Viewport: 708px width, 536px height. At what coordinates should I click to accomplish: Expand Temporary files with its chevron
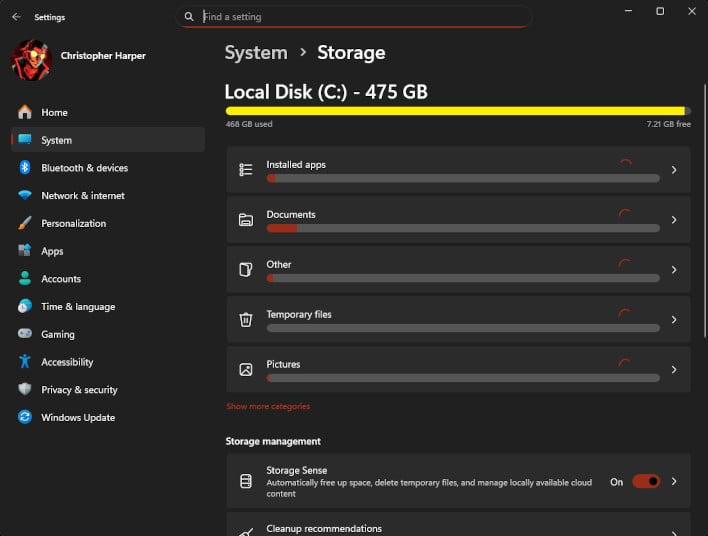point(674,320)
